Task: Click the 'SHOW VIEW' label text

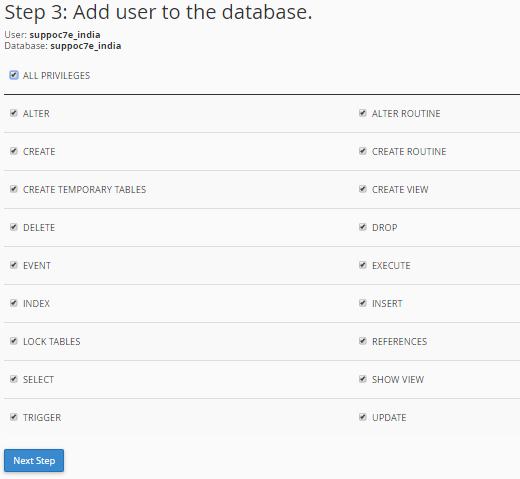Action: pos(398,380)
